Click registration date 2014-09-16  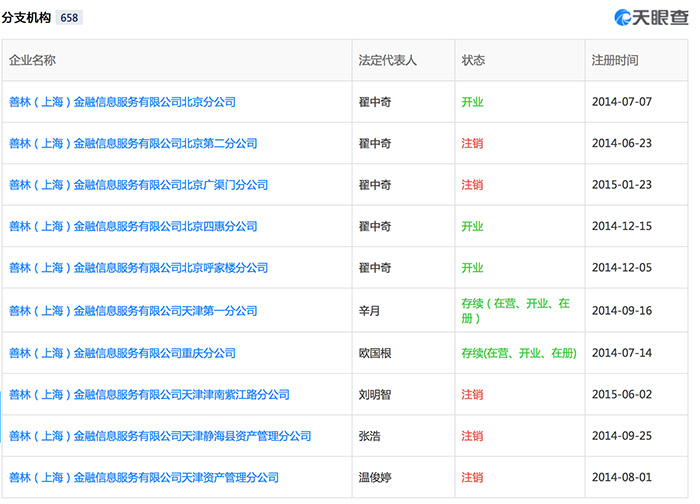pyautogui.click(x=622, y=311)
